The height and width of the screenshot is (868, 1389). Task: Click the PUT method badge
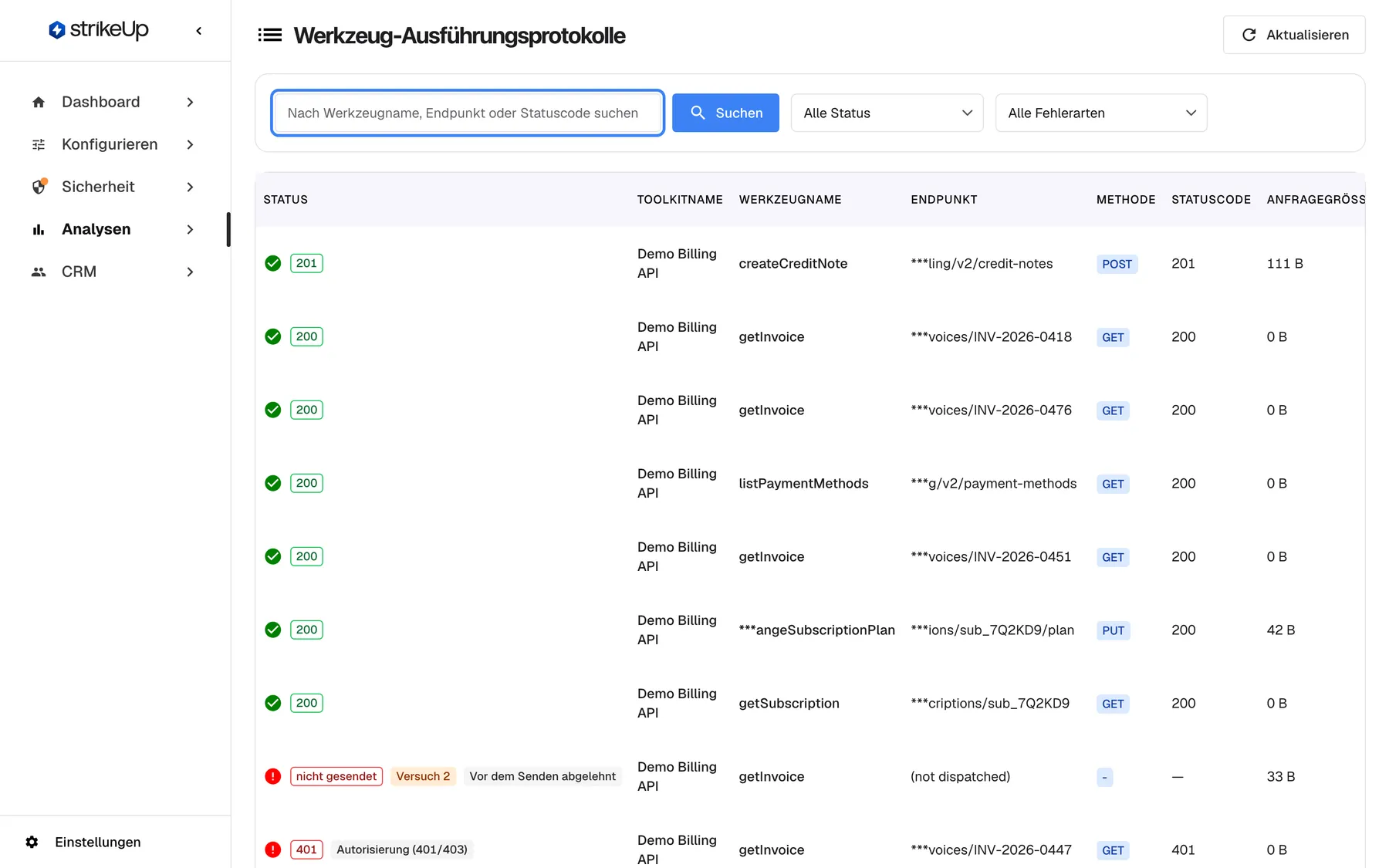(x=1113, y=630)
